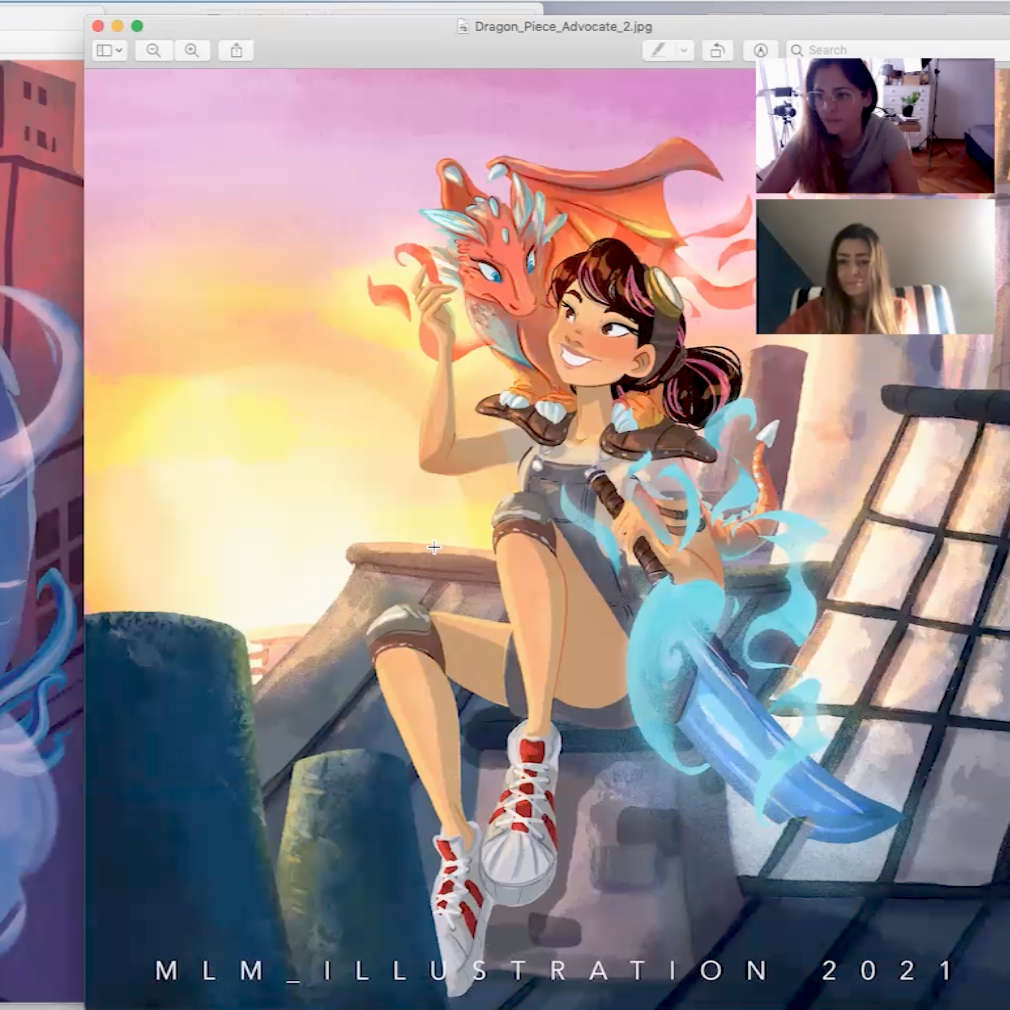The width and height of the screenshot is (1010, 1010).
Task: Minimize the Preview window with yellow button
Action: 117,26
